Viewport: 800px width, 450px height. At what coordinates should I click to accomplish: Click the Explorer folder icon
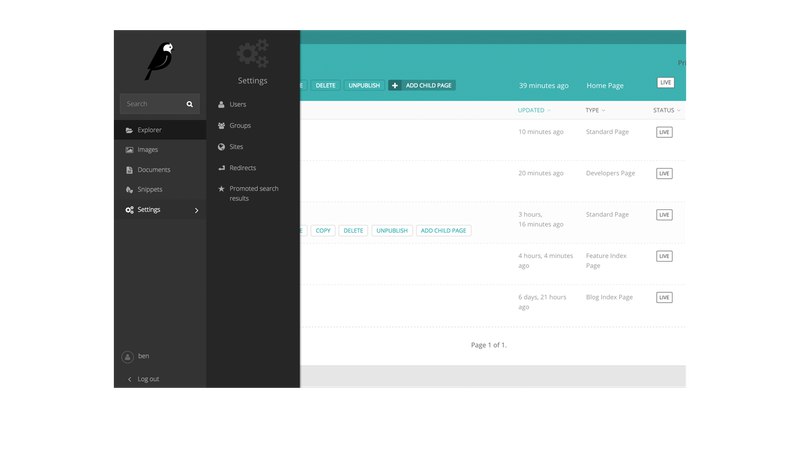pos(129,130)
